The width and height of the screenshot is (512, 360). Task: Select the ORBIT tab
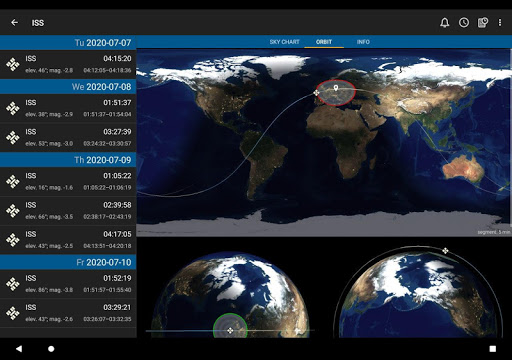point(324,42)
